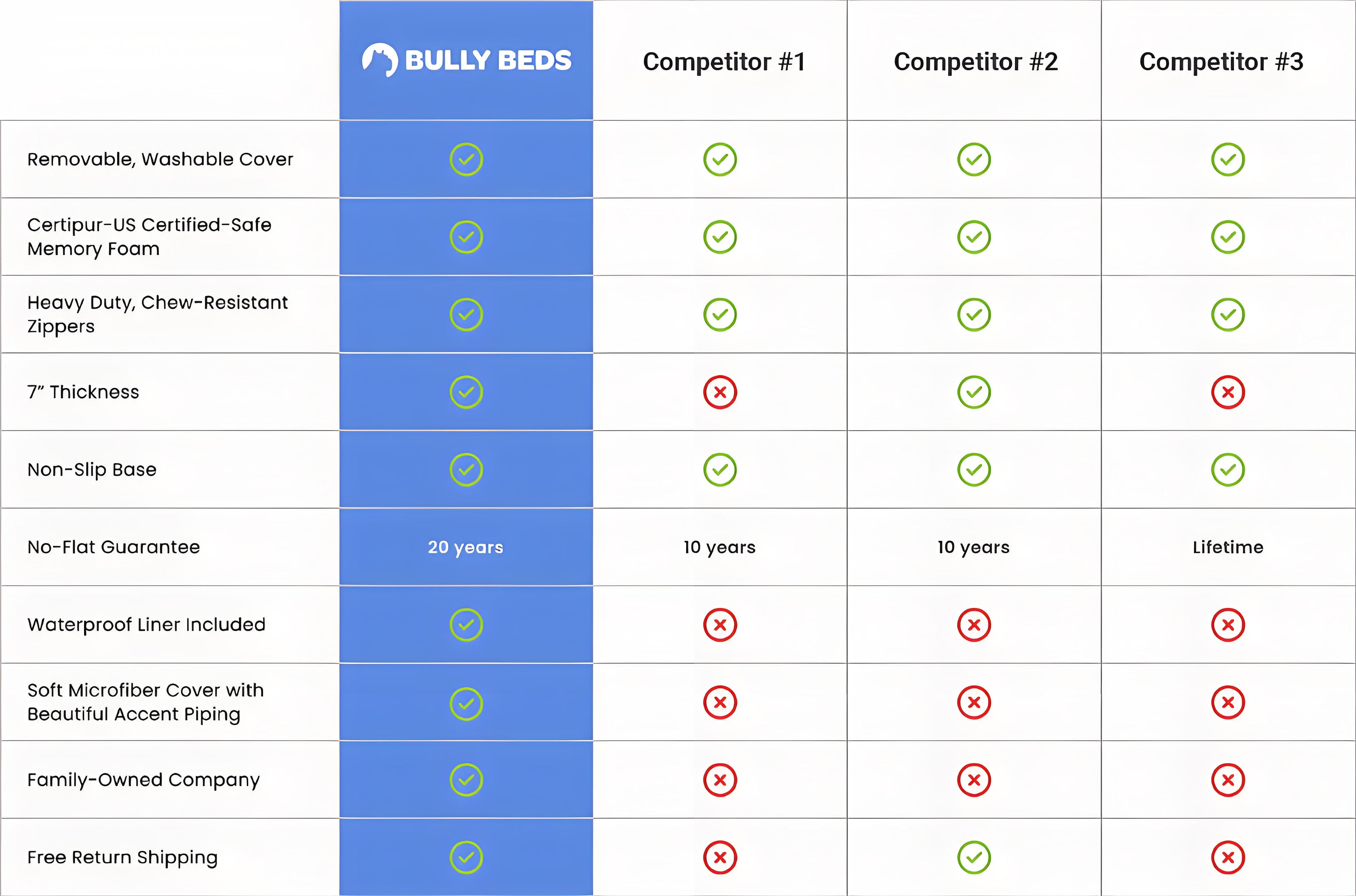Click Competitor #2's Free Return Shipping checkmark
The height and width of the screenshot is (896, 1356).
(x=974, y=857)
